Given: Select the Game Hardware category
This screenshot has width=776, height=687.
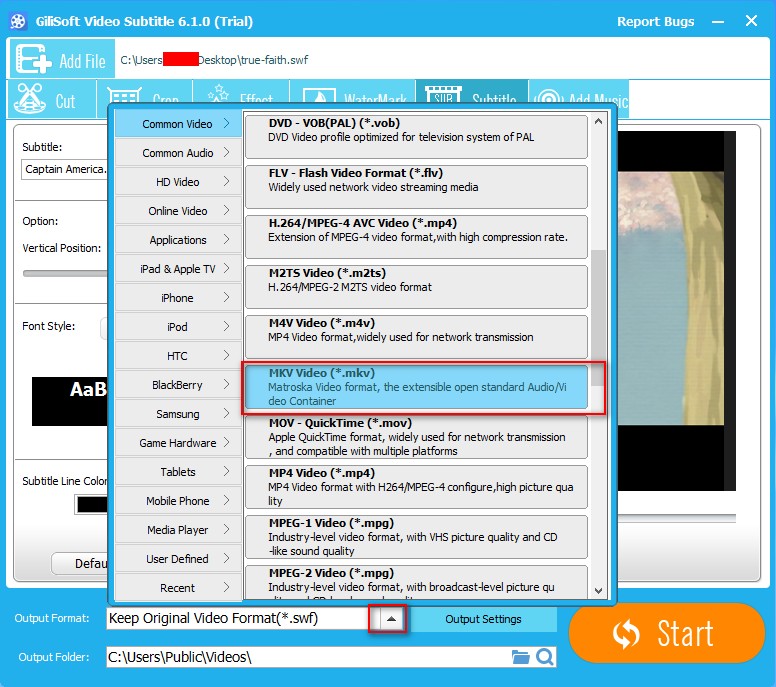Looking at the screenshot, I should (178, 443).
